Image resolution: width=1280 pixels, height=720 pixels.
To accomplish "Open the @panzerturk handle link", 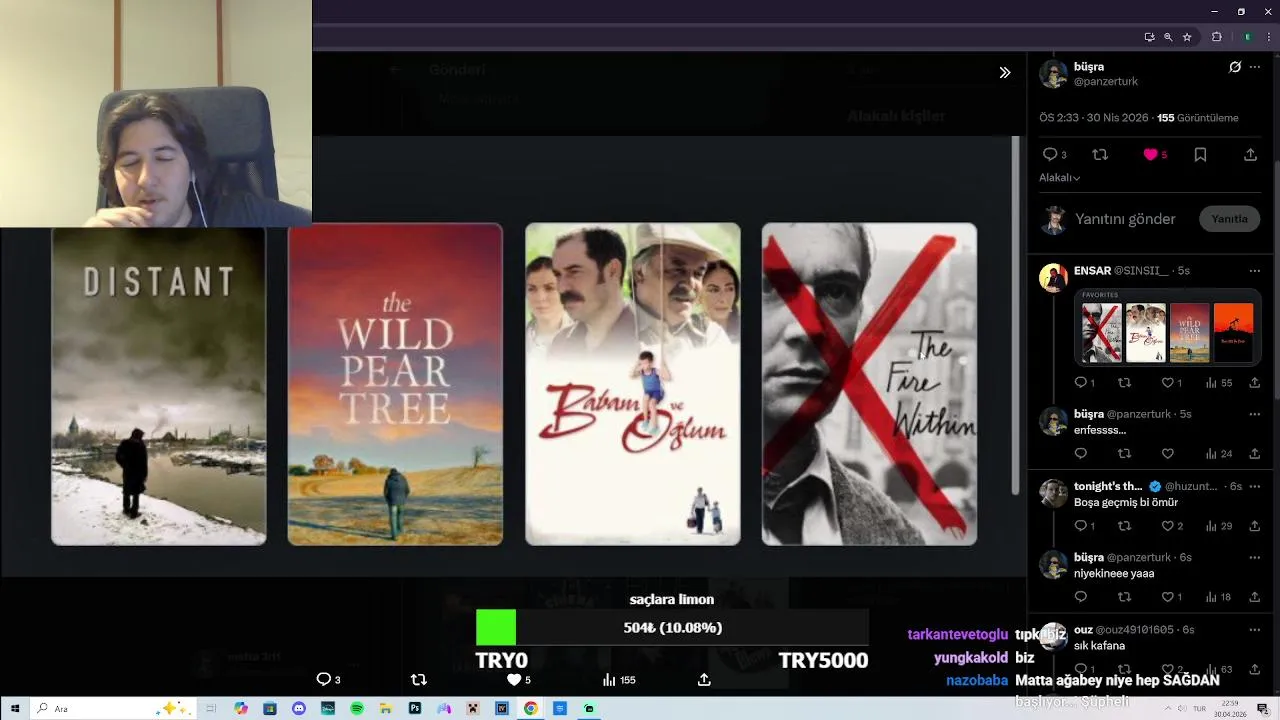I will (1106, 82).
